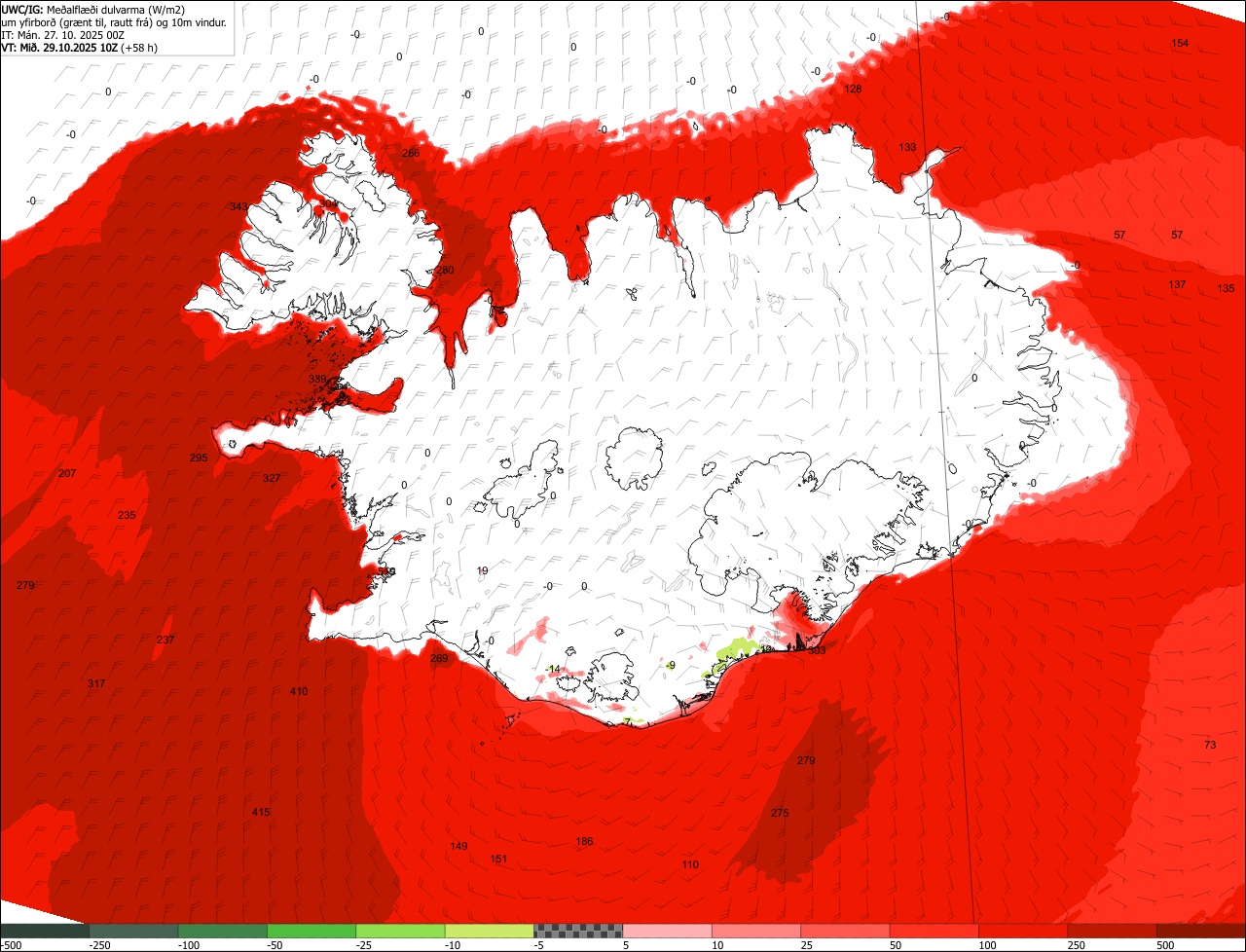Pick the pink legend swatch from 10 to 25
Screen dimensions: 1246x952
pos(756,931)
